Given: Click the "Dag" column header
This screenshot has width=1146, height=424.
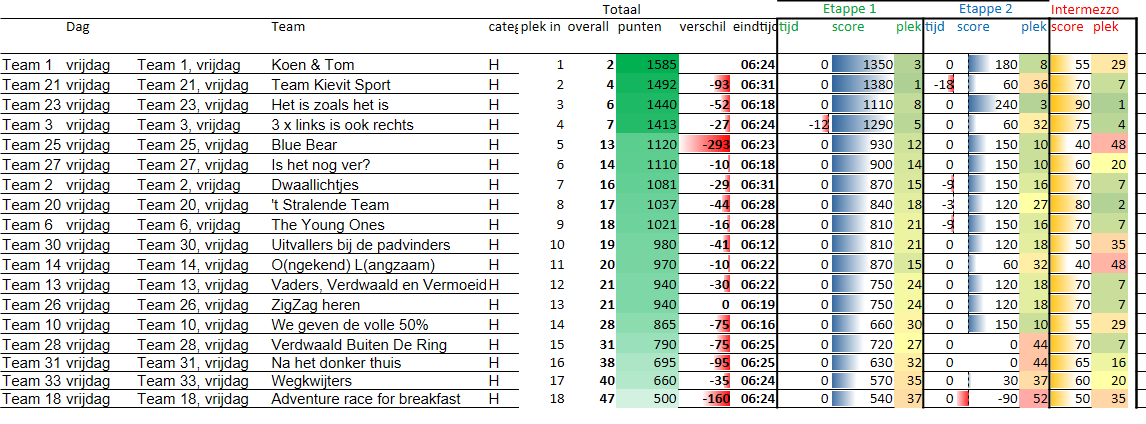Looking at the screenshot, I should 78,27.
